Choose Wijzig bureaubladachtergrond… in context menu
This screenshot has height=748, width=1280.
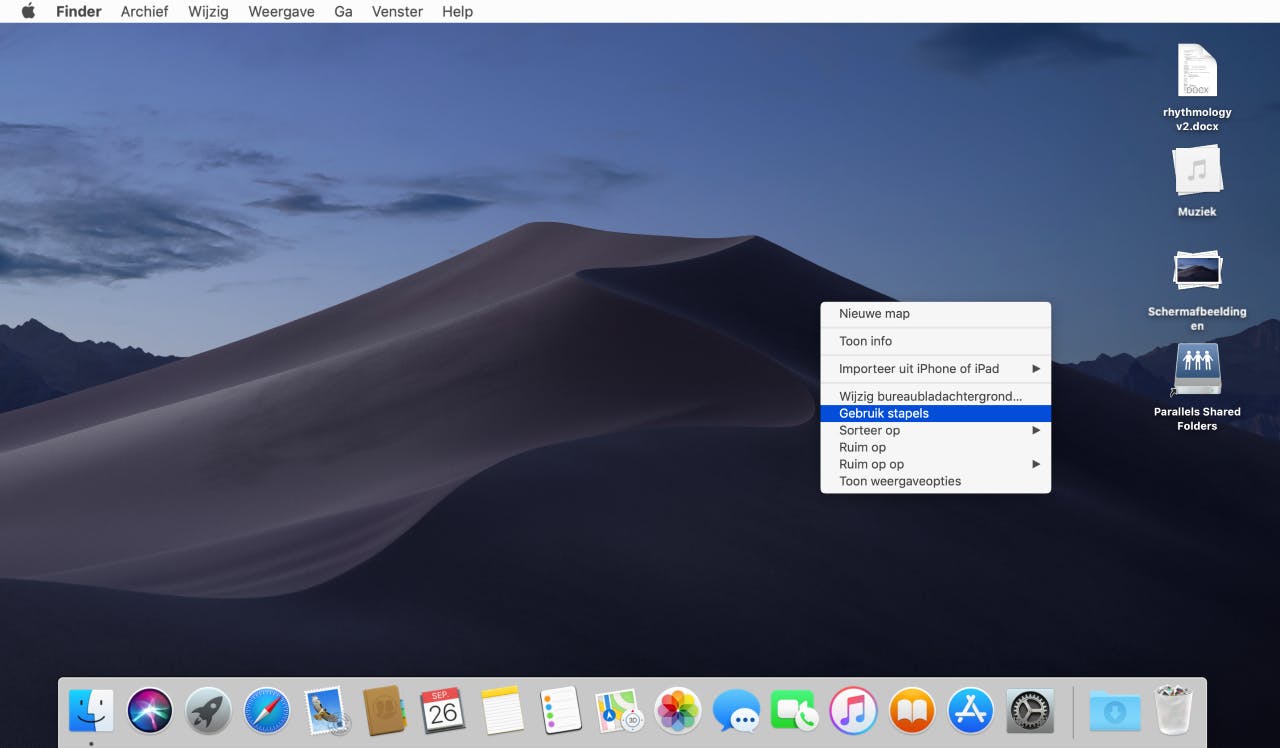click(x=936, y=396)
